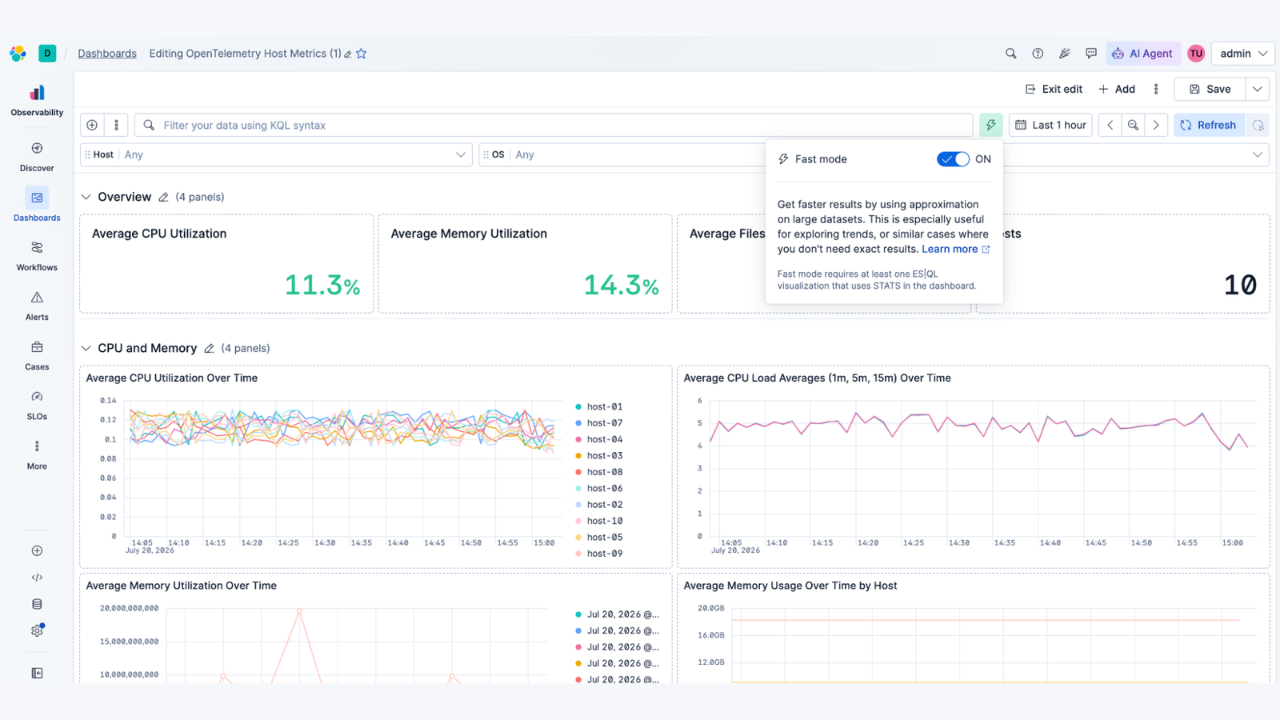
Task: Go to Alerts in the sidebar
Action: click(37, 305)
